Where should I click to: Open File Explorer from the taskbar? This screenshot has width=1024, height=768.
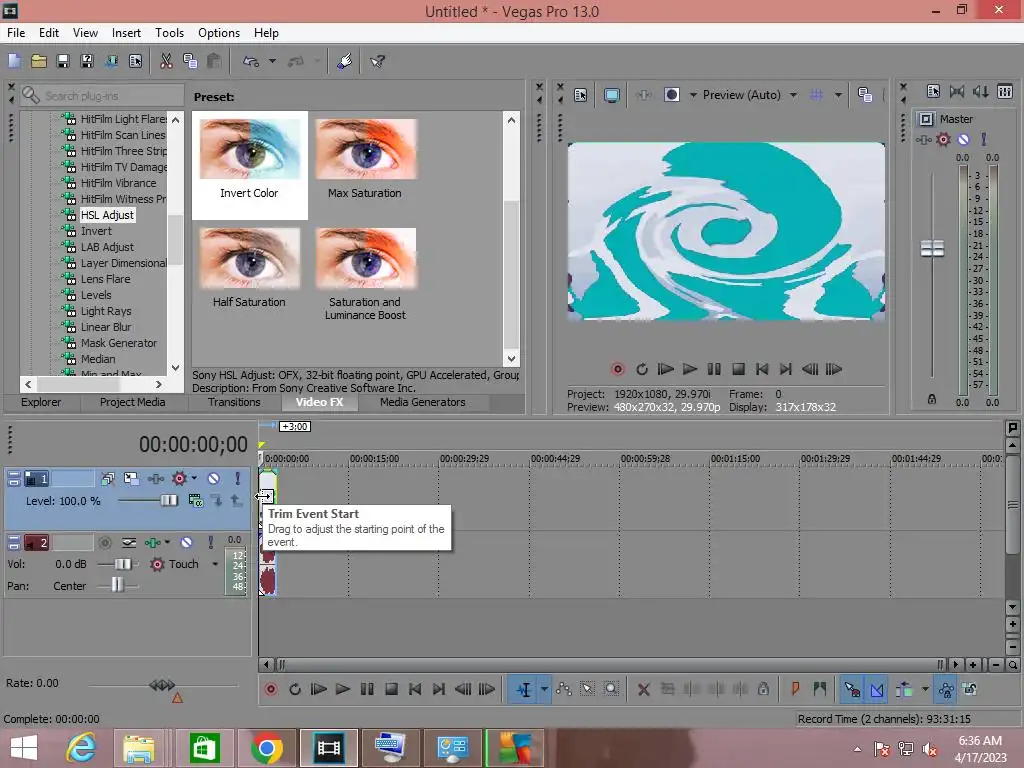pos(139,748)
